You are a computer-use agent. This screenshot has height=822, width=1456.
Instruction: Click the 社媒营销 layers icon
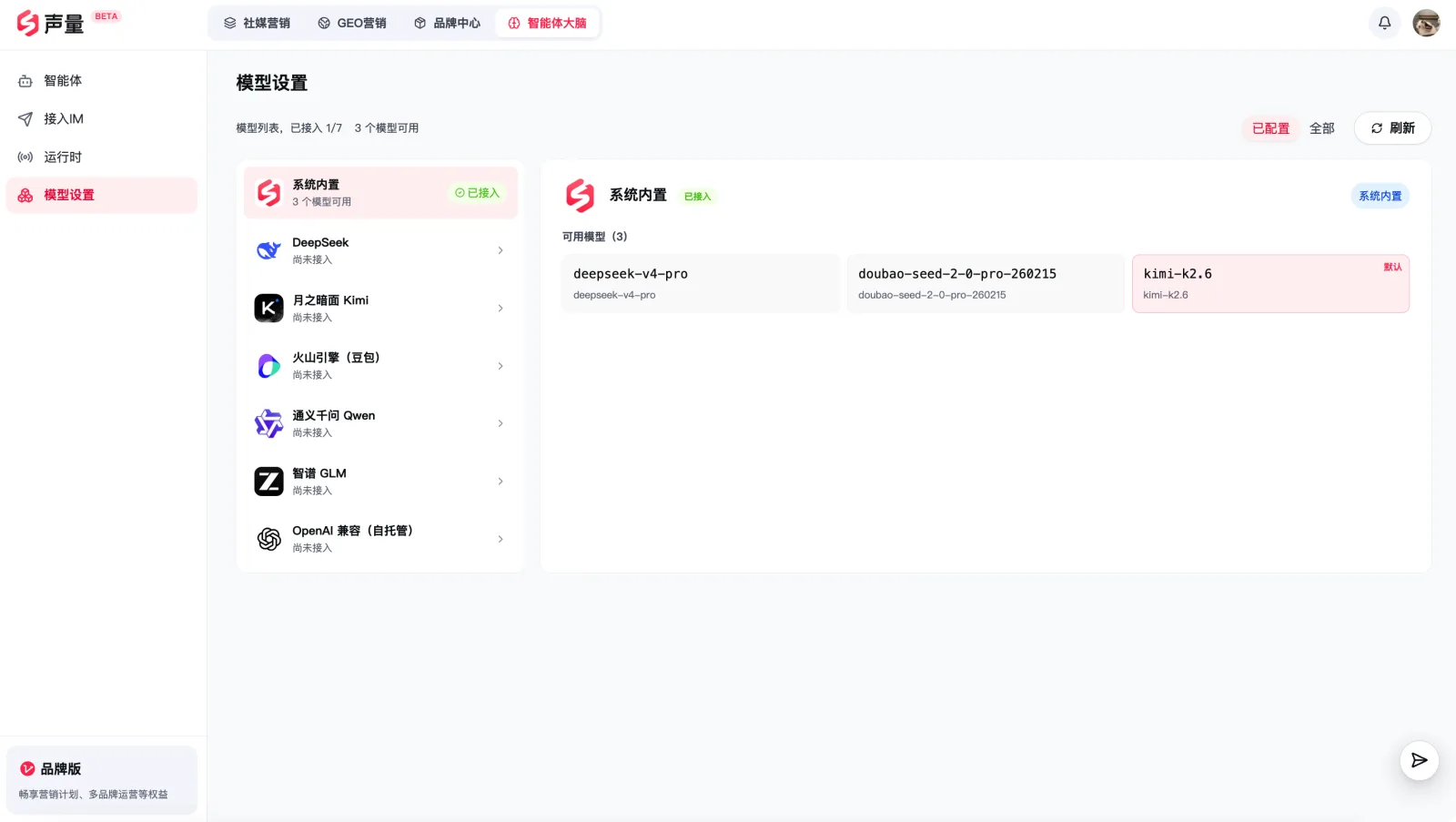pos(230,23)
